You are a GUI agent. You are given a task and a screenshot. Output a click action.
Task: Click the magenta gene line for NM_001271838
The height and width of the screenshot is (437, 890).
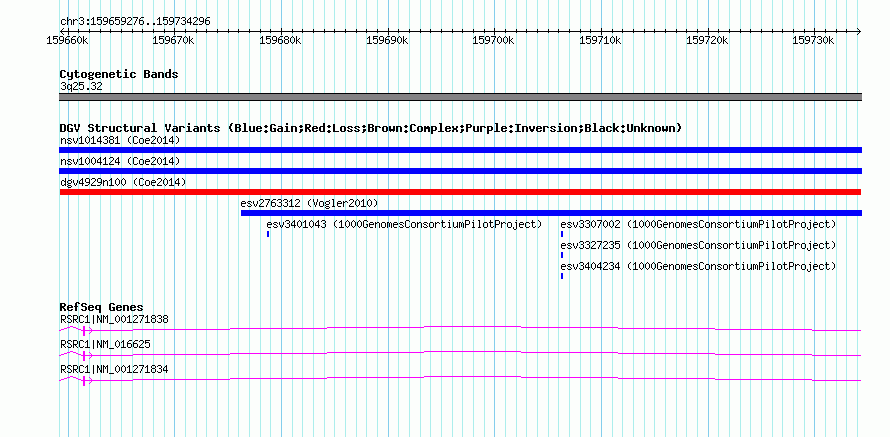tap(460, 329)
